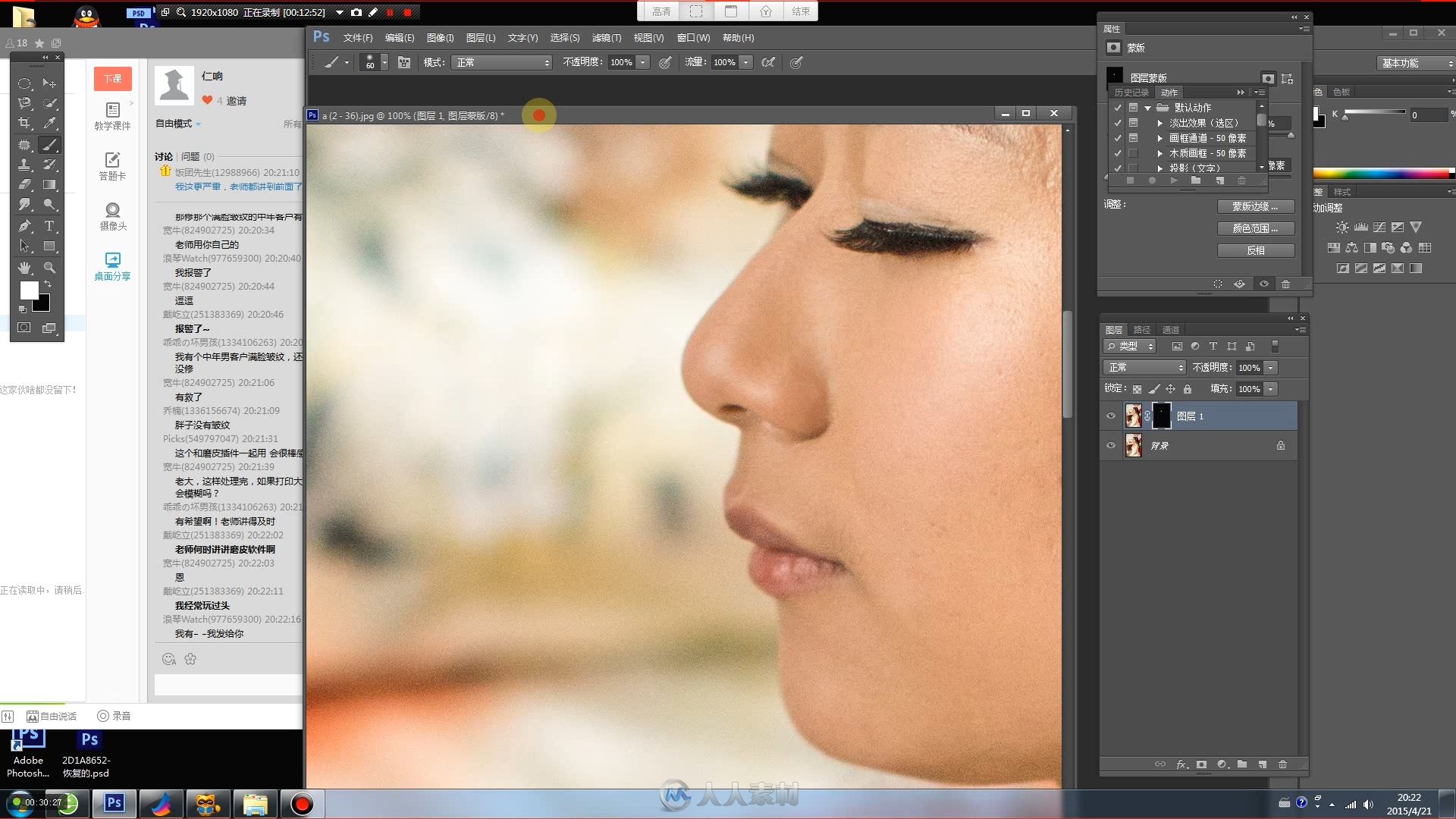Toggle checkmark for 木质画框 - 50 像素 action
This screenshot has width=1456, height=819.
1118,153
